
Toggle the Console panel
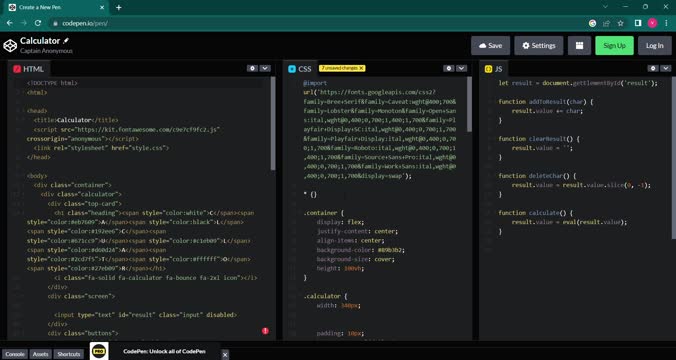point(15,354)
